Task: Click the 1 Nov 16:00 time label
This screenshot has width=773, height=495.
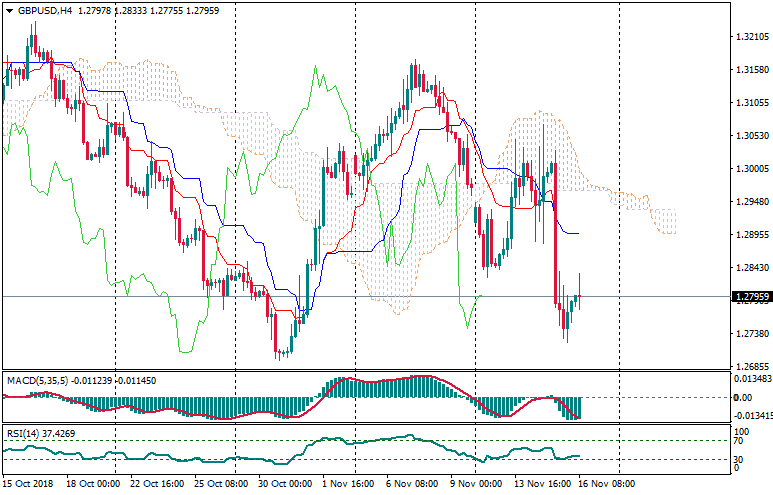Action: tap(346, 483)
